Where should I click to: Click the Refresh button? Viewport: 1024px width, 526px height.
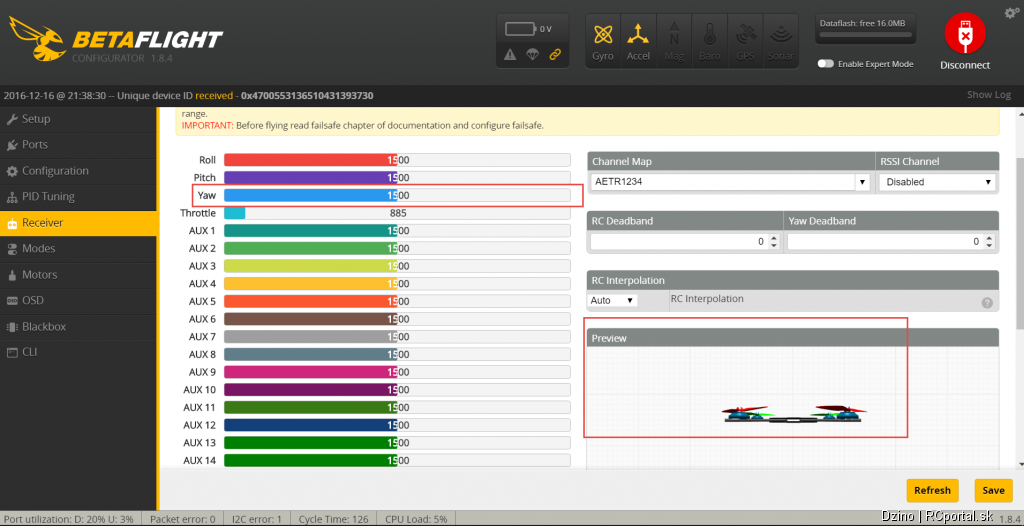(x=932, y=490)
